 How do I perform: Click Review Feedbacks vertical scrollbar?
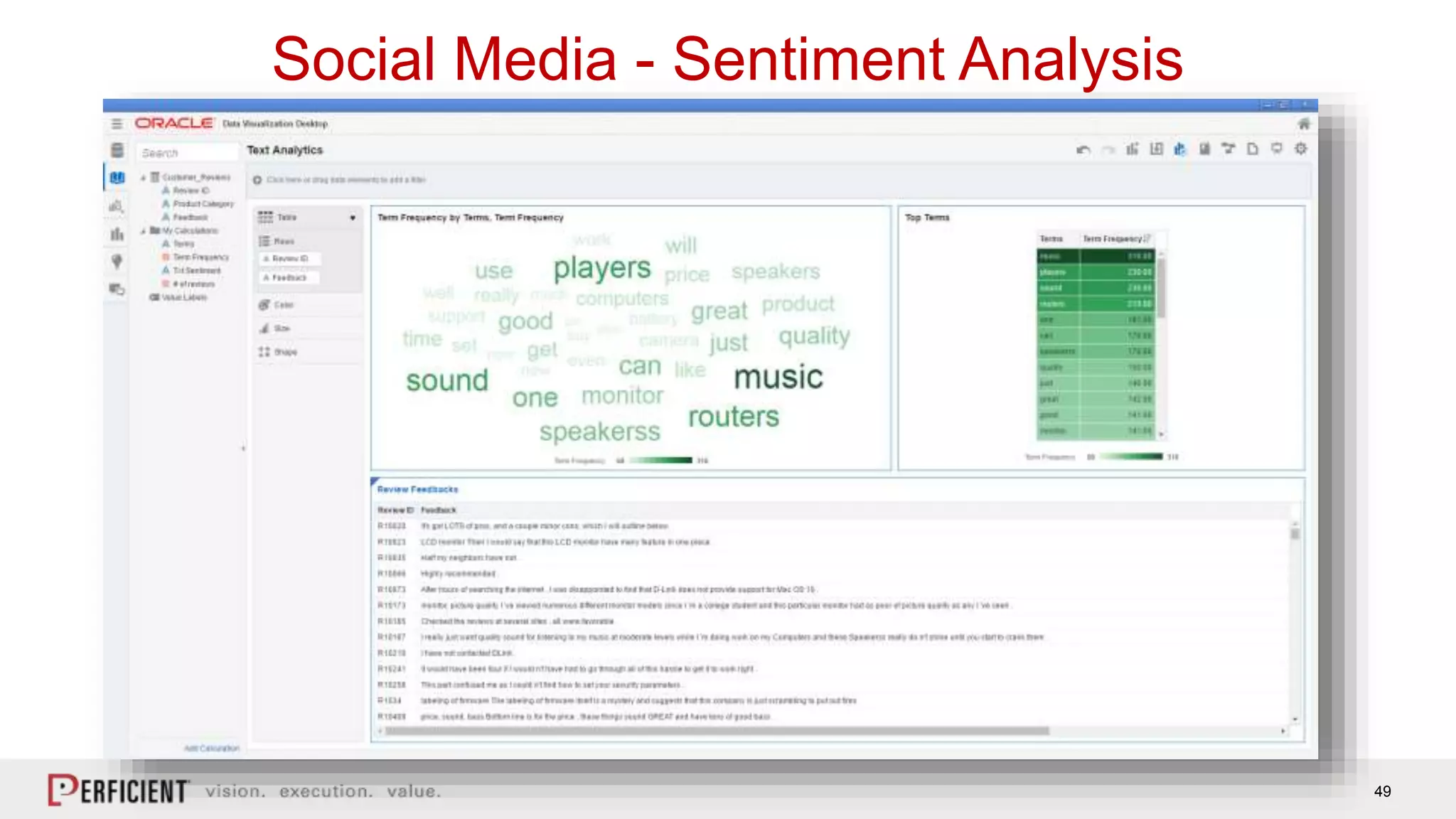pyautogui.click(x=1295, y=533)
